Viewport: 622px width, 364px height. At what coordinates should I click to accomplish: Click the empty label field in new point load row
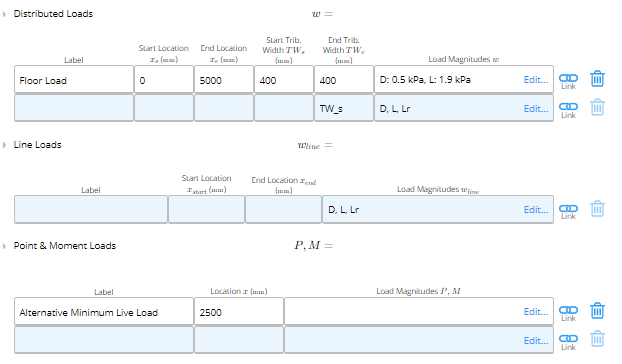click(104, 340)
